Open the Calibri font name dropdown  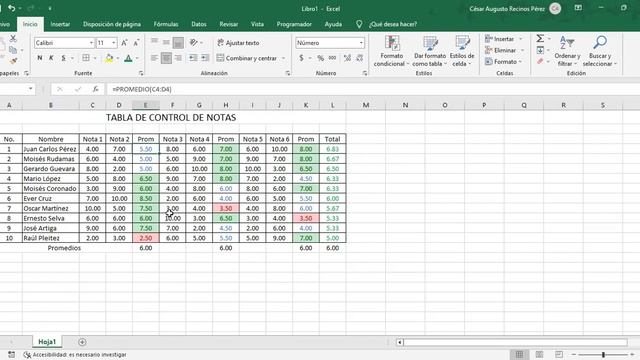click(91, 43)
